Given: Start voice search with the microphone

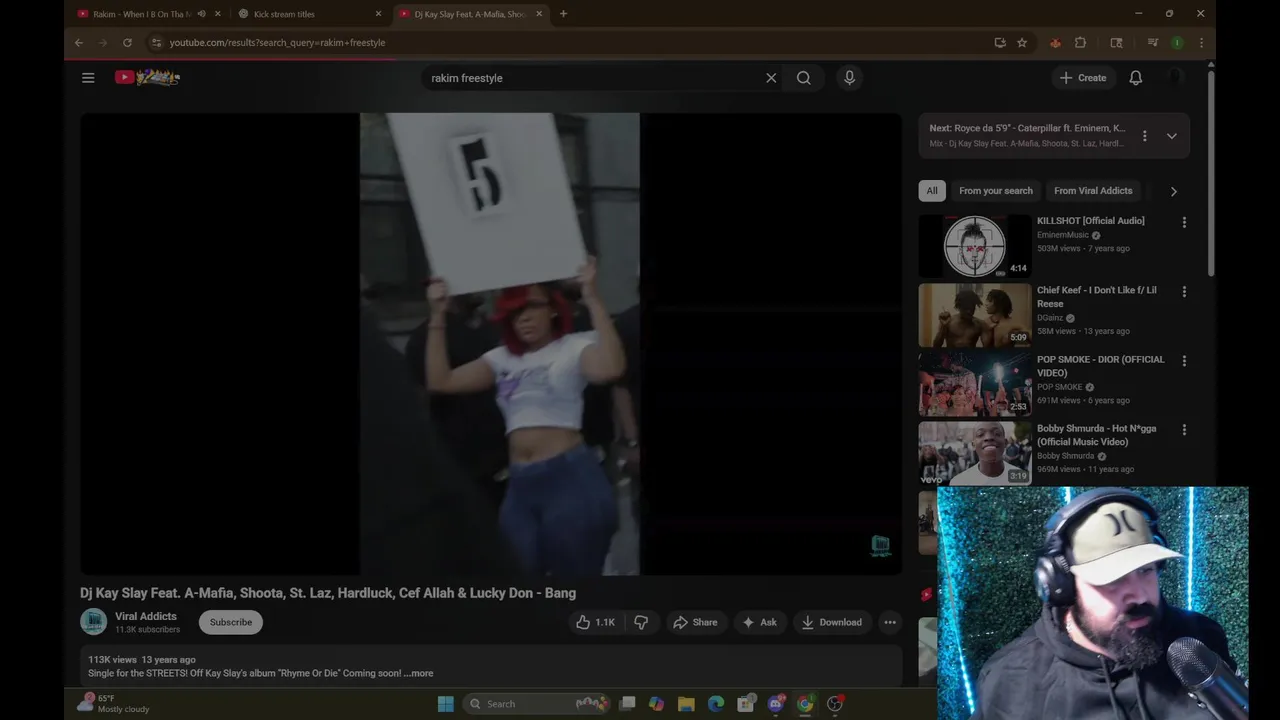Looking at the screenshot, I should 849,78.
